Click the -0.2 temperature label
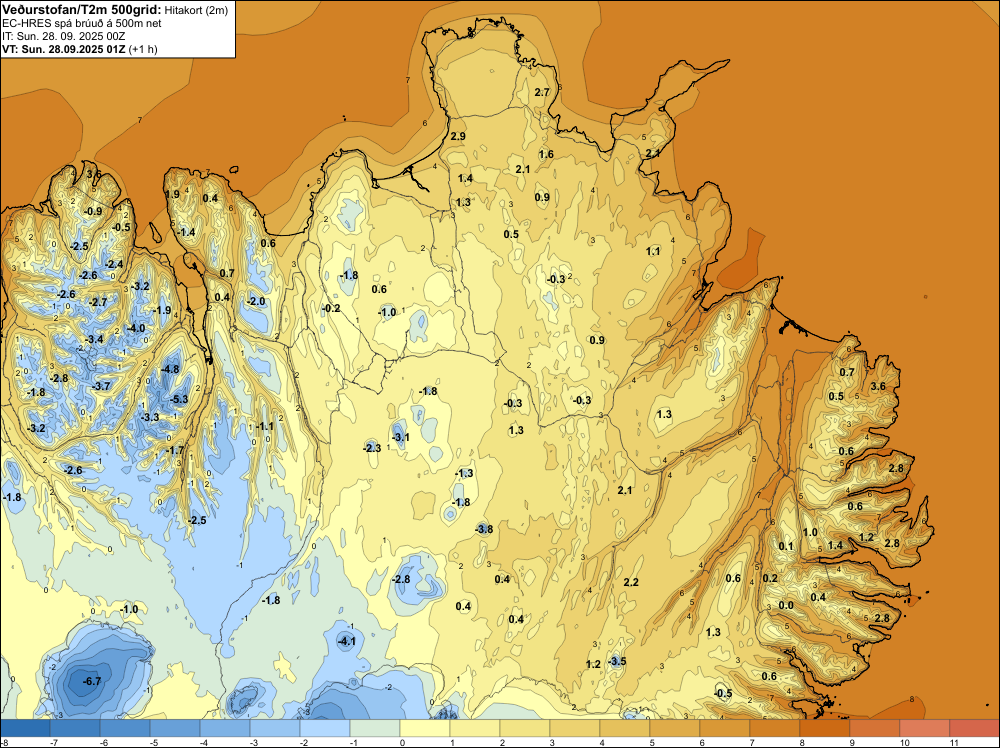The height and width of the screenshot is (748, 1000). click(331, 308)
